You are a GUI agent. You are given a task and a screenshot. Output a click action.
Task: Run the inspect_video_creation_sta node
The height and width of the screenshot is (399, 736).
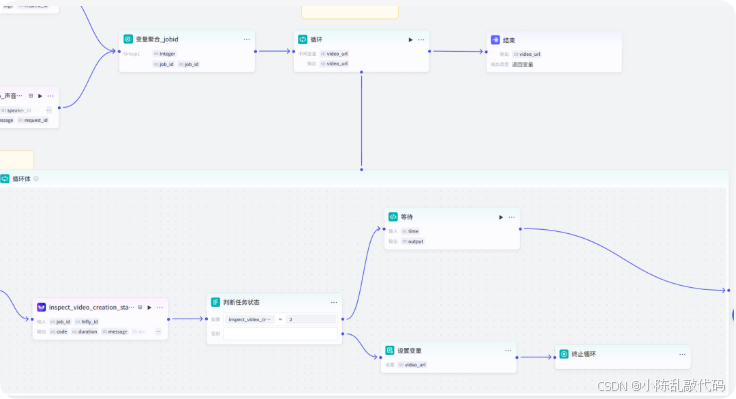(149, 307)
